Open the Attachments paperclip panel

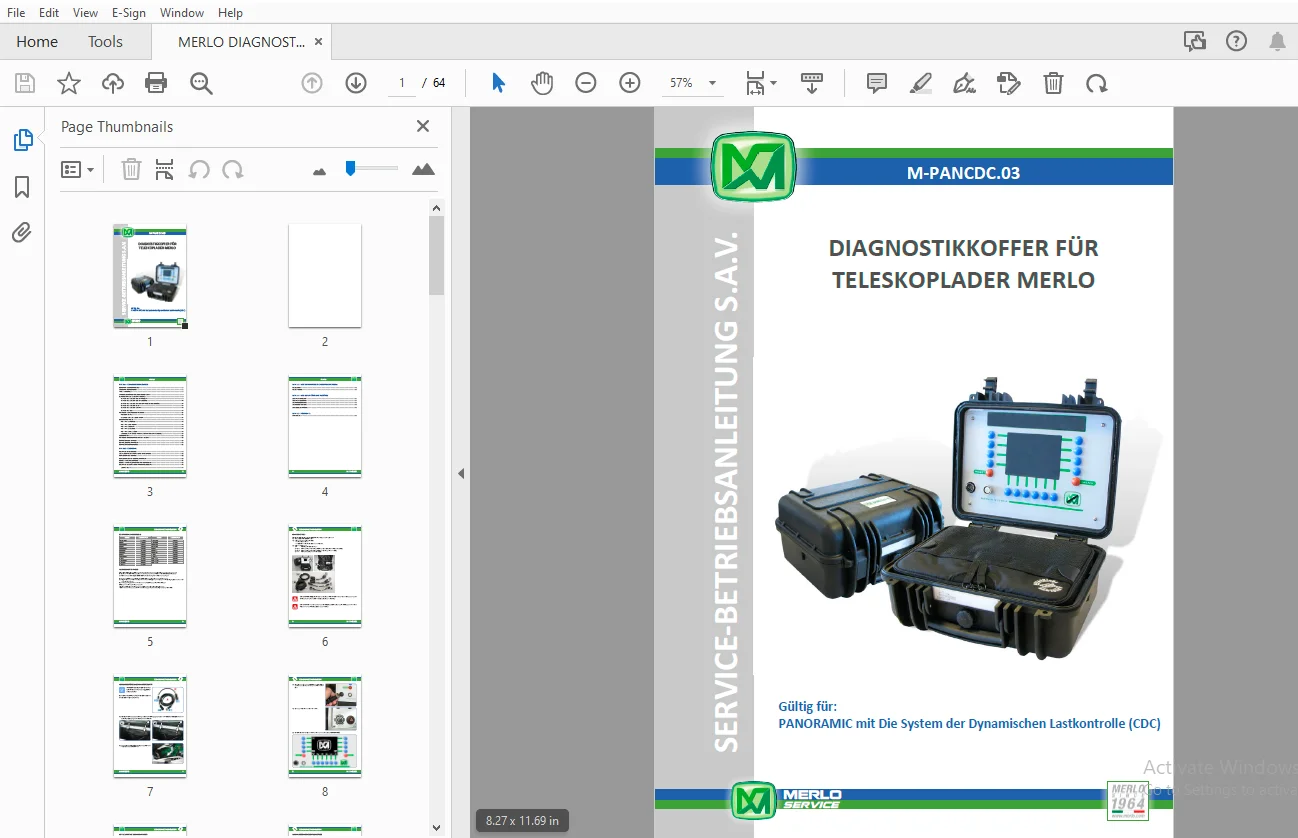click(x=22, y=233)
